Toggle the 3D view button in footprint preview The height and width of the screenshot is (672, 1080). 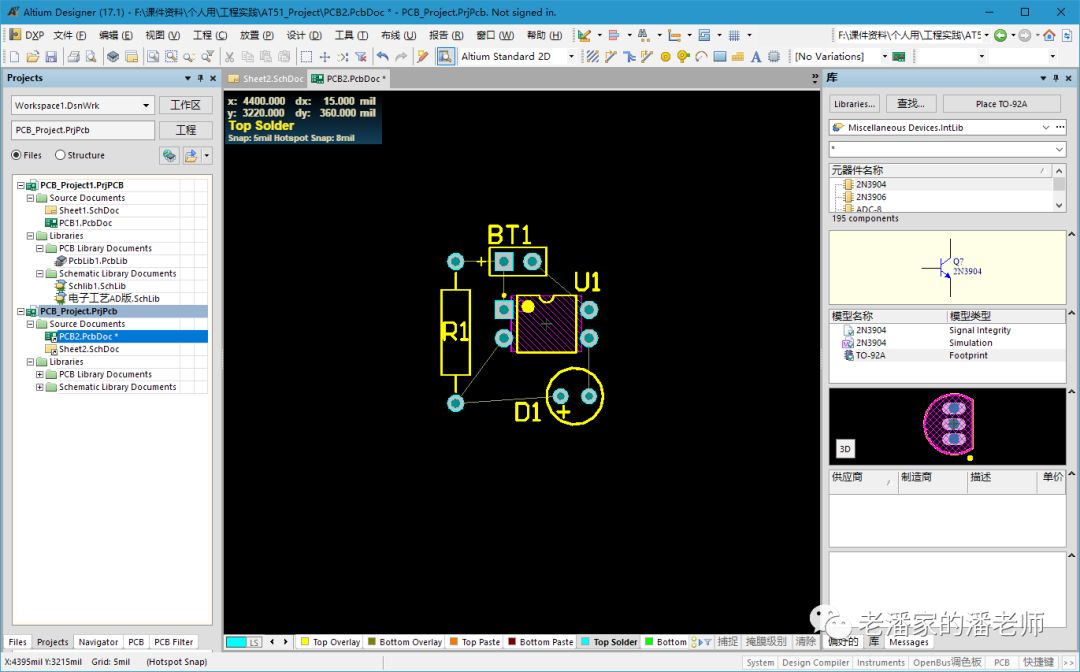(845, 449)
